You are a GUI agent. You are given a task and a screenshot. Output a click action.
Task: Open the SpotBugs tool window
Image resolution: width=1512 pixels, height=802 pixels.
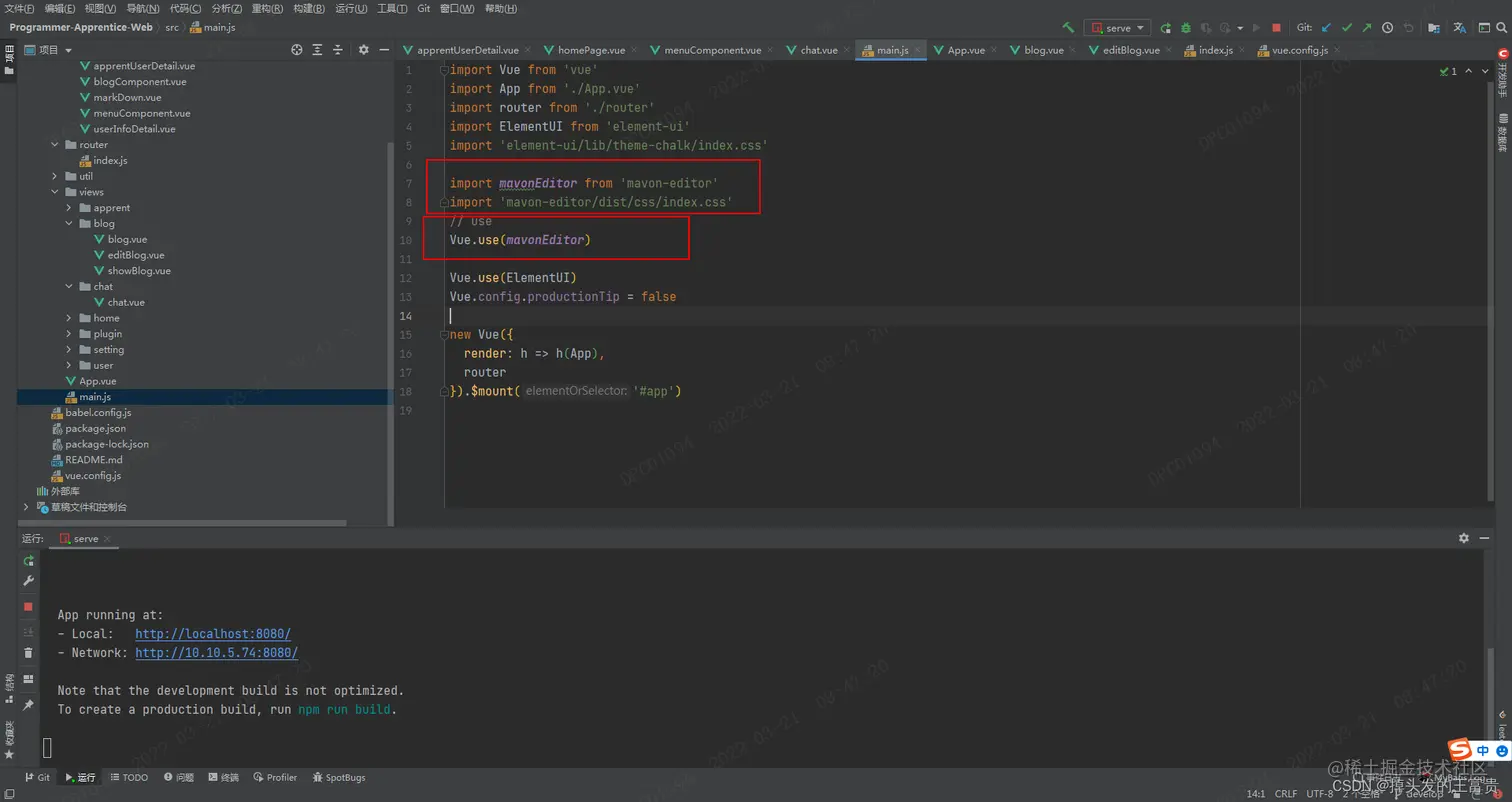(x=339, y=777)
